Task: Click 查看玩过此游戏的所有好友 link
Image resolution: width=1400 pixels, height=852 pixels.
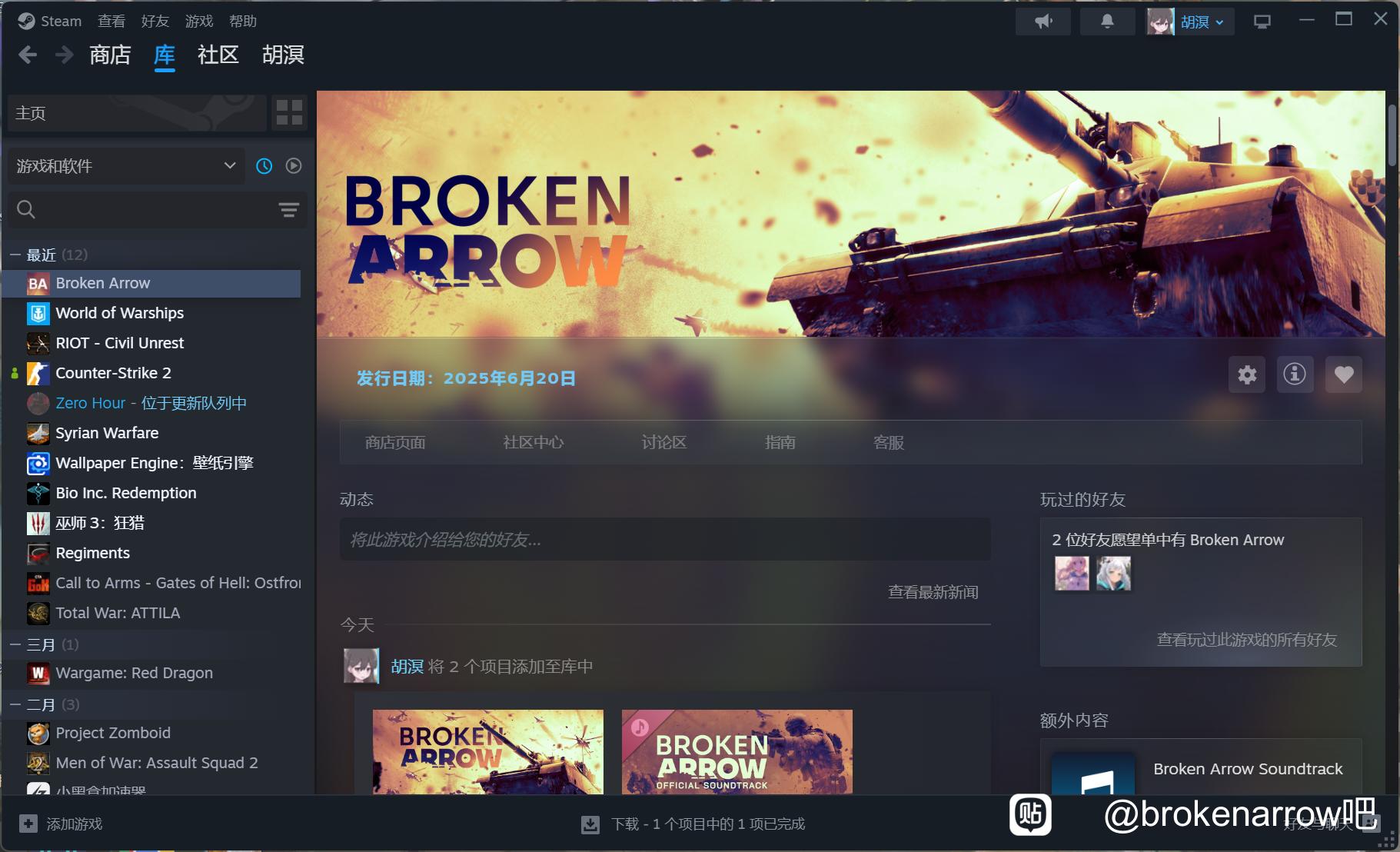Action: [1247, 640]
